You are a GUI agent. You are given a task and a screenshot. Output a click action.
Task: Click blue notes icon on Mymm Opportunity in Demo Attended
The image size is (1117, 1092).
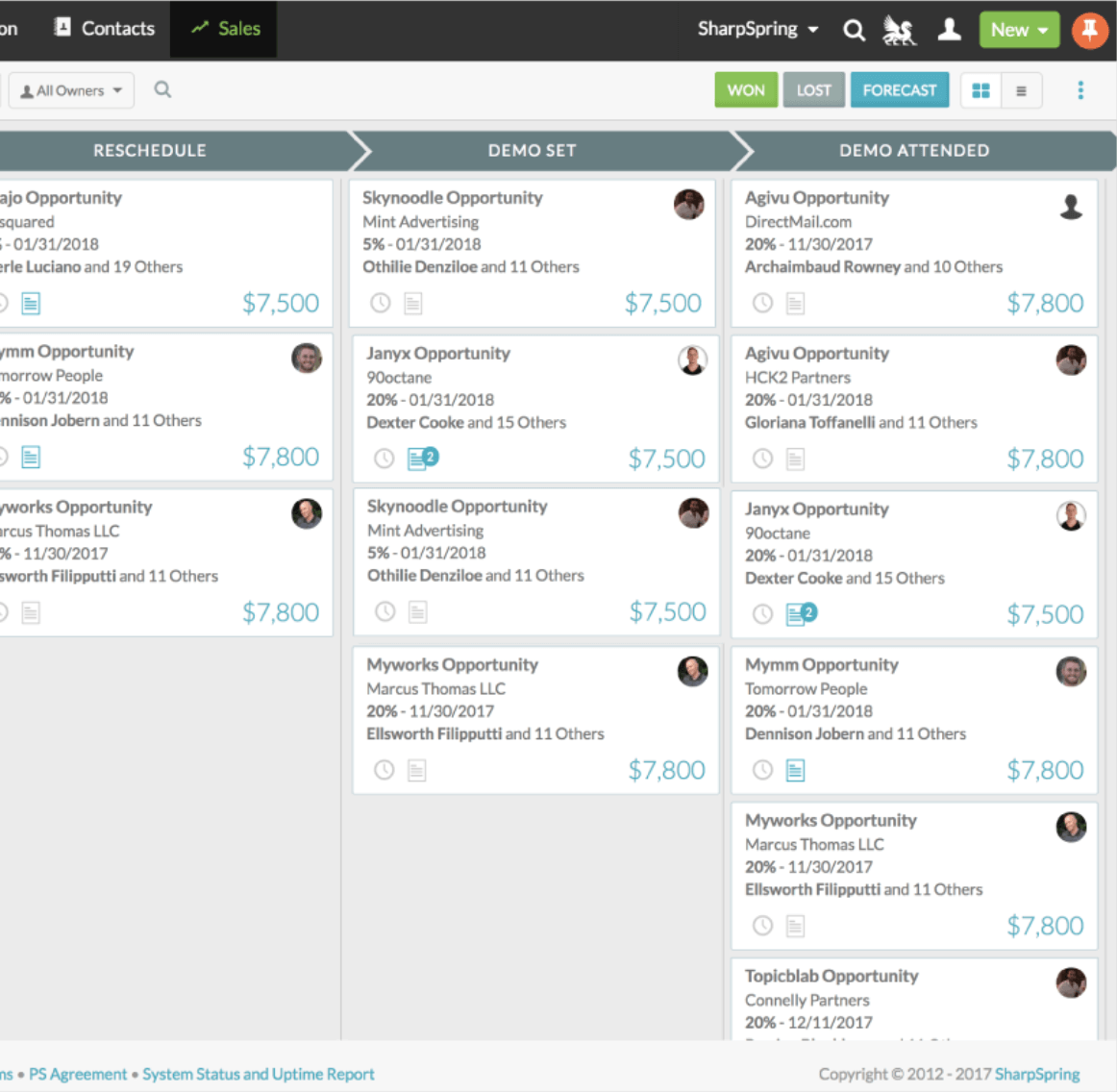pyautogui.click(x=795, y=770)
